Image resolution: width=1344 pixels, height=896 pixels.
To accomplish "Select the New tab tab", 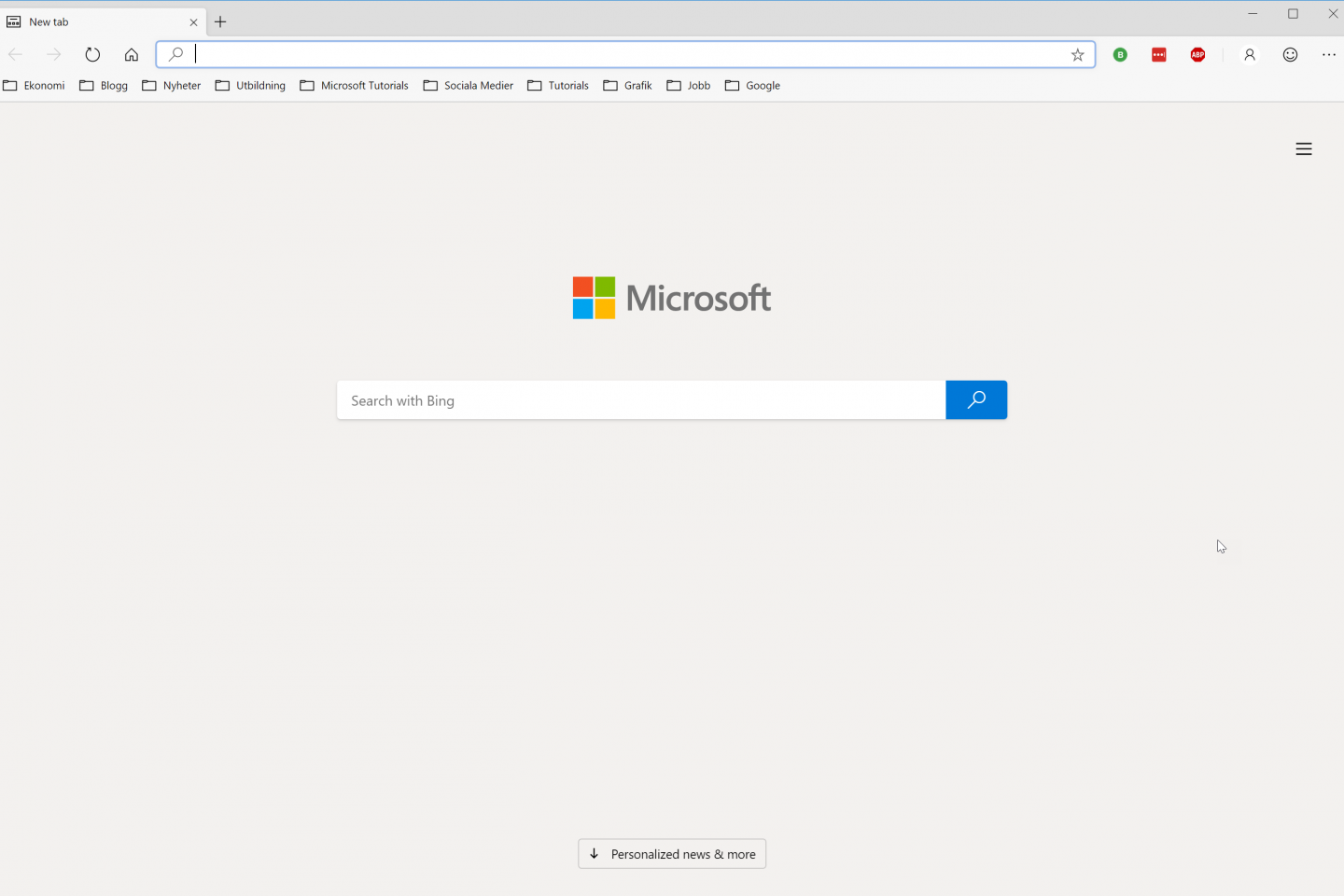I will pyautogui.click(x=103, y=21).
